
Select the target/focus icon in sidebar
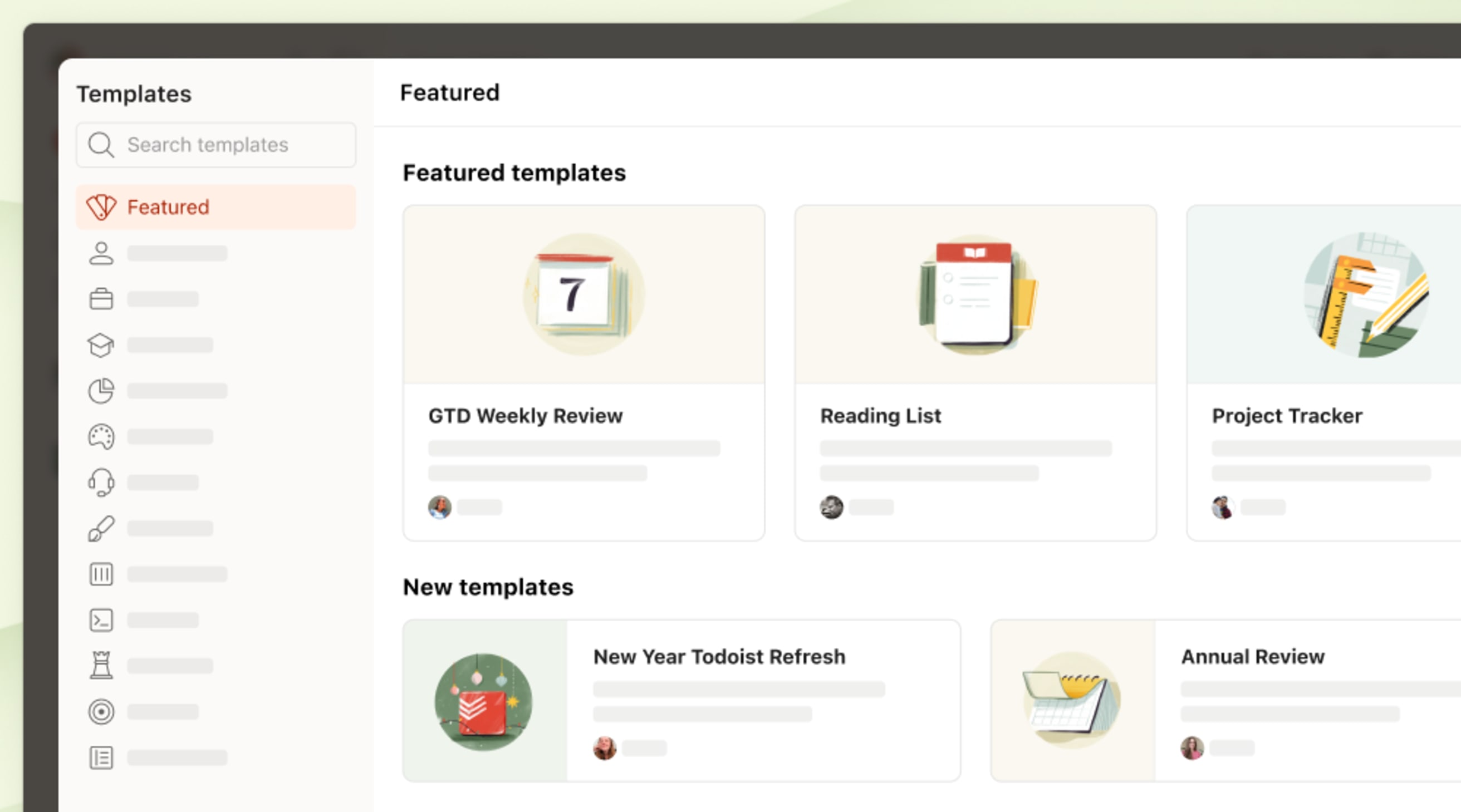101,712
